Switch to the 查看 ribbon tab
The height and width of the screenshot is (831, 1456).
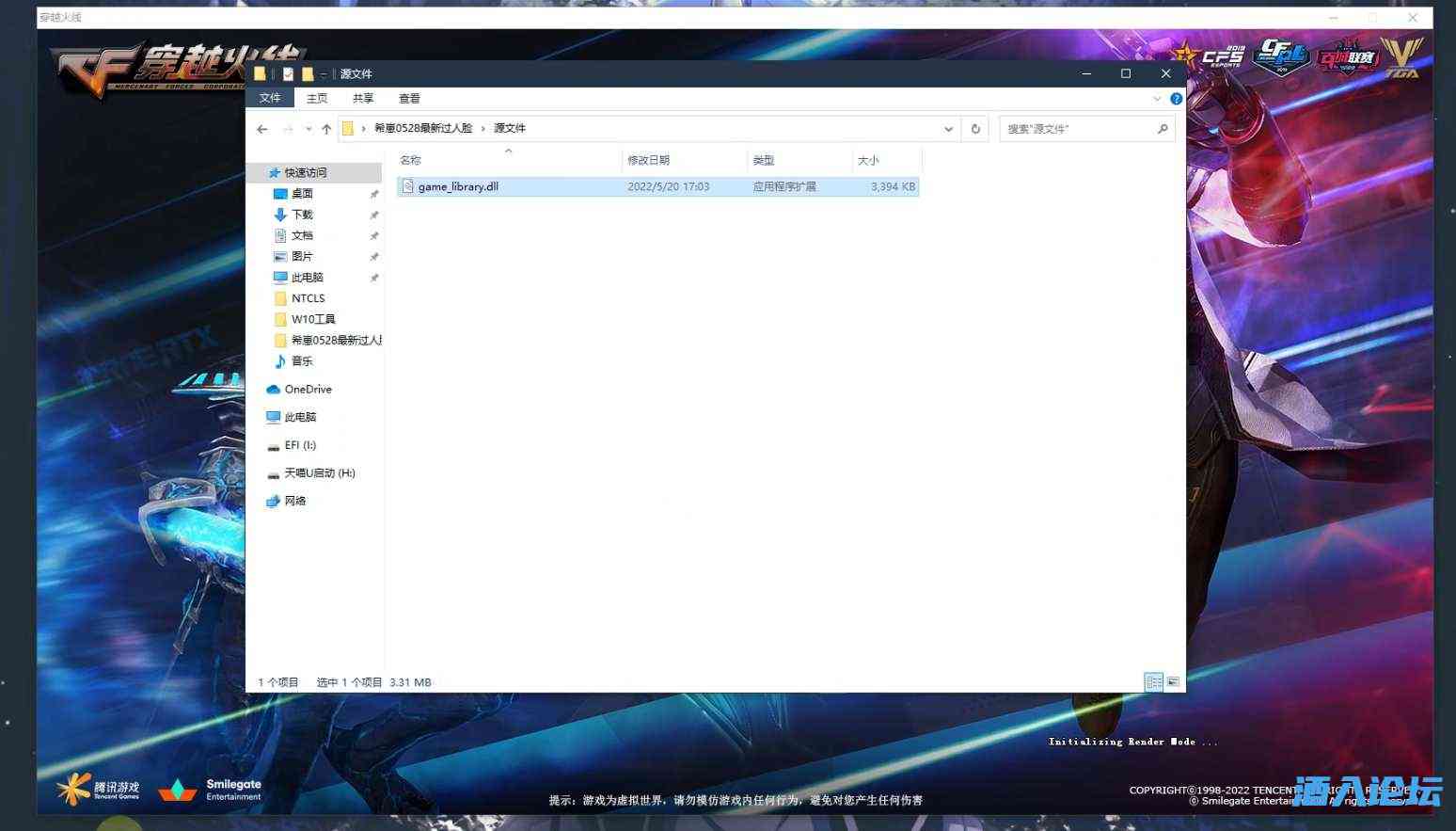click(410, 98)
